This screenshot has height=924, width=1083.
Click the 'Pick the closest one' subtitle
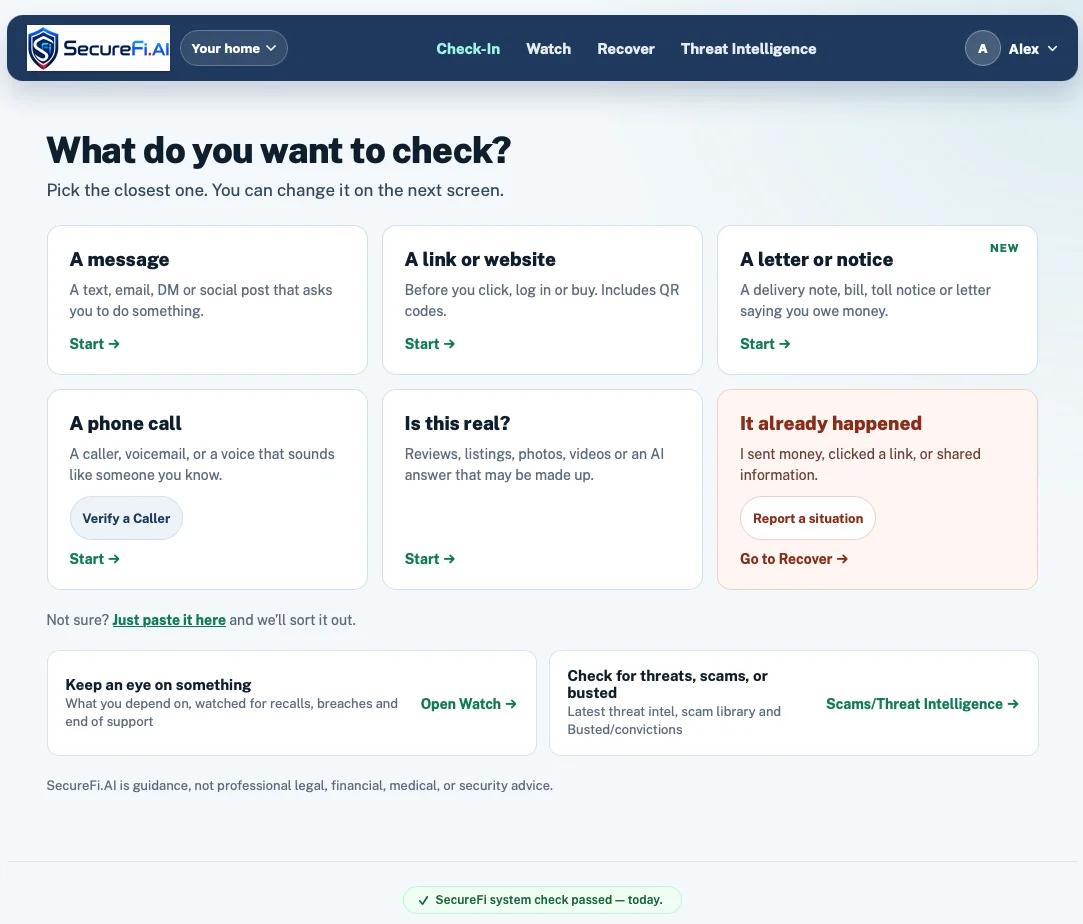[275, 191]
